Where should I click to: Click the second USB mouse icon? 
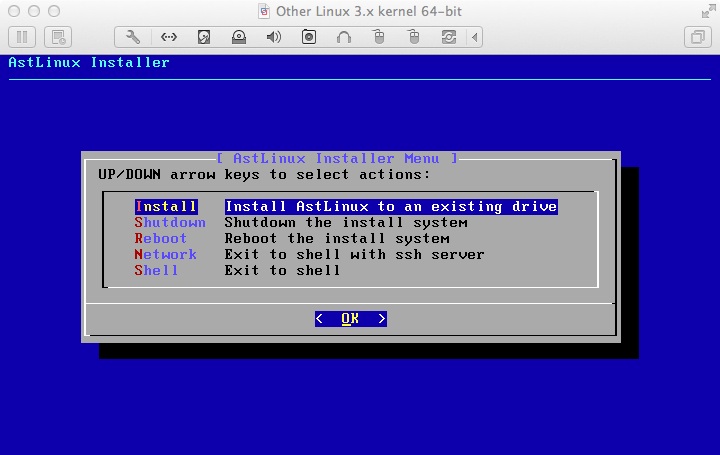click(x=414, y=37)
